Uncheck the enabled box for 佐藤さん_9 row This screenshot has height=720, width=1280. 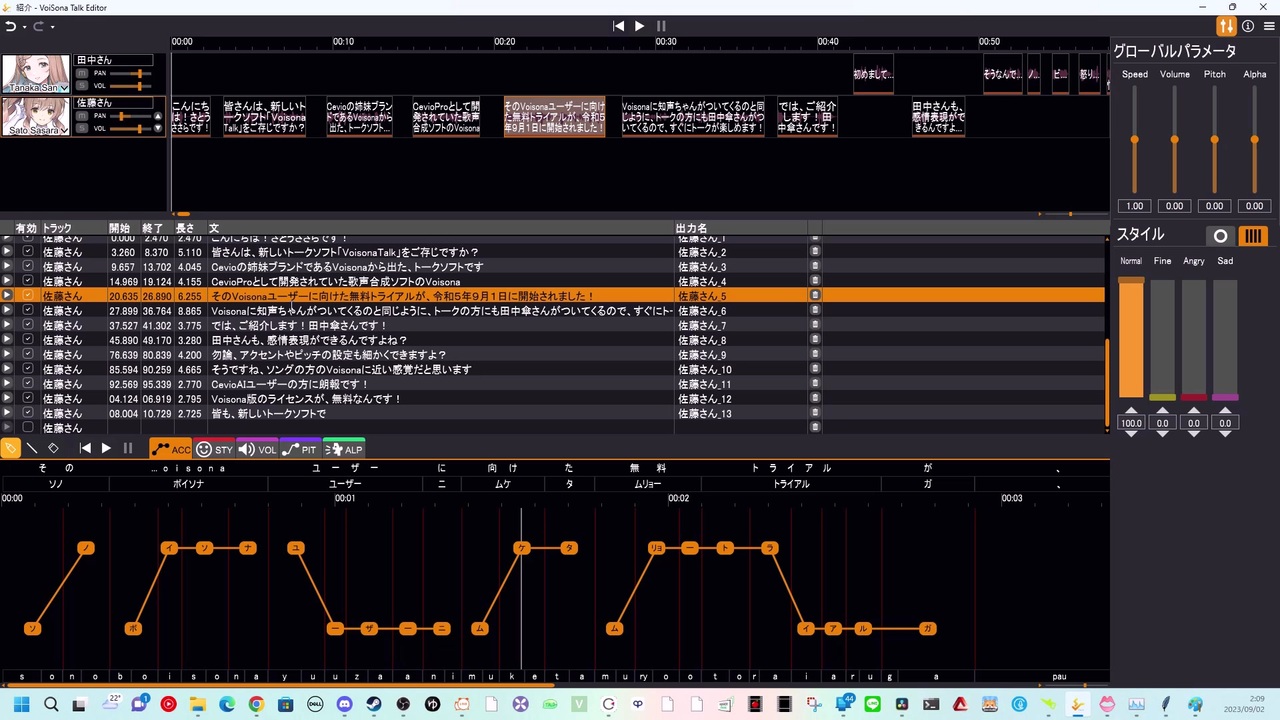[28, 355]
